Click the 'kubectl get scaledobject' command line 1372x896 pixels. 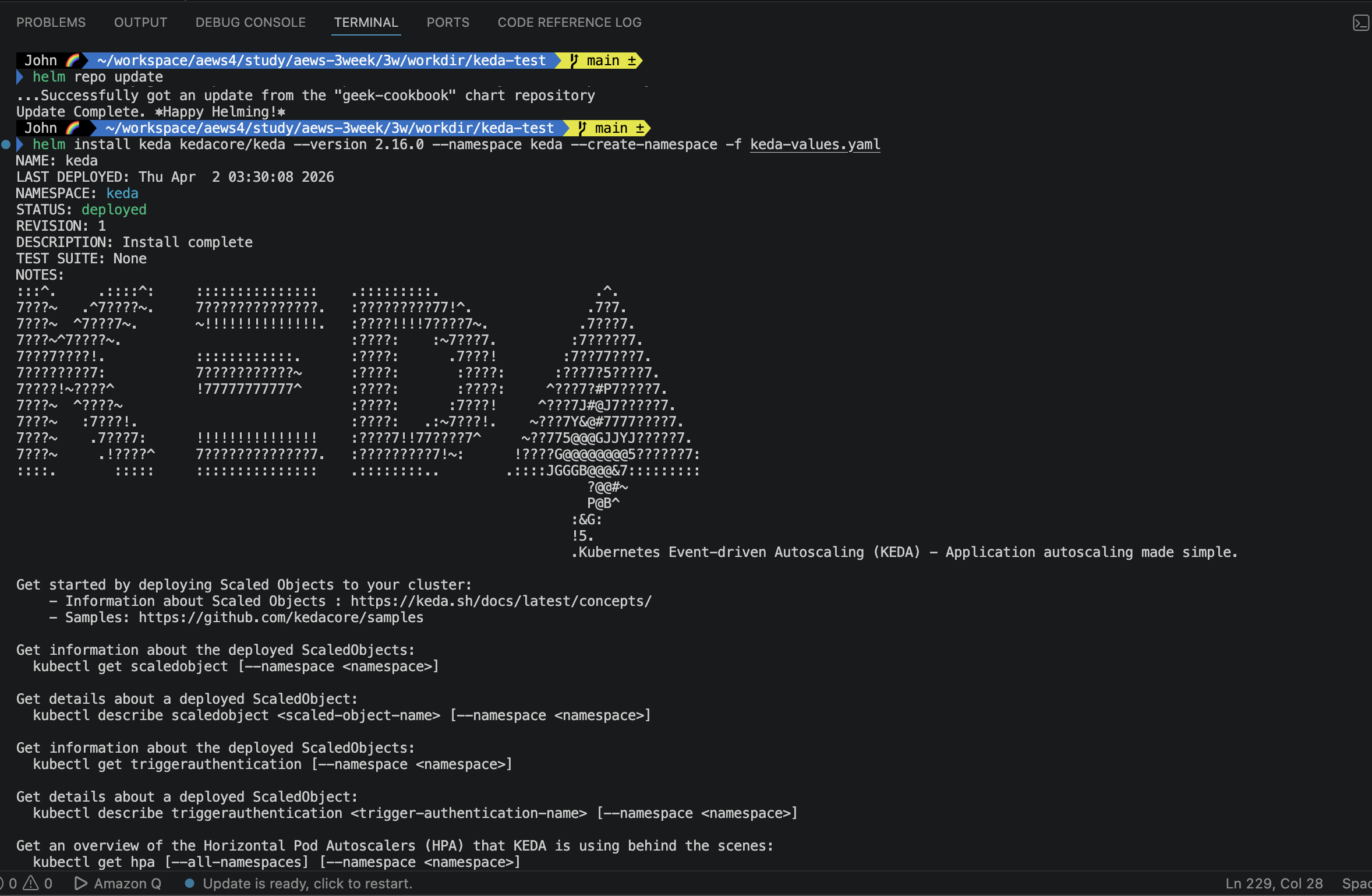pos(236,666)
